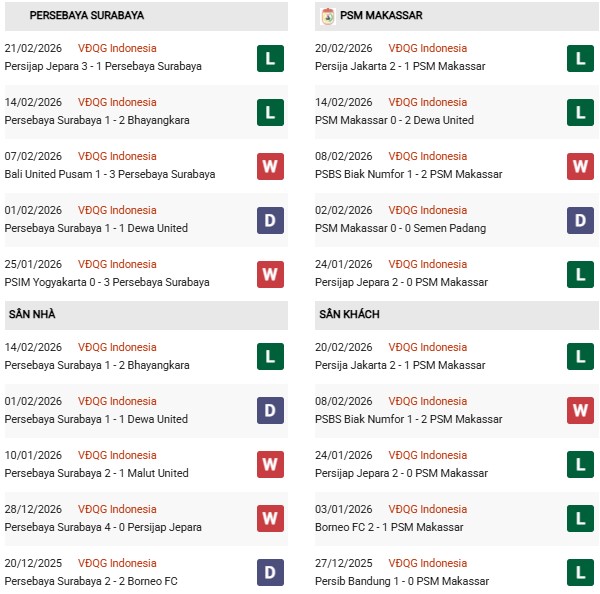Select the D badge for Persebaya vs Borneo FC
Image resolution: width=600 pixels, height=594 pixels.
(270, 573)
